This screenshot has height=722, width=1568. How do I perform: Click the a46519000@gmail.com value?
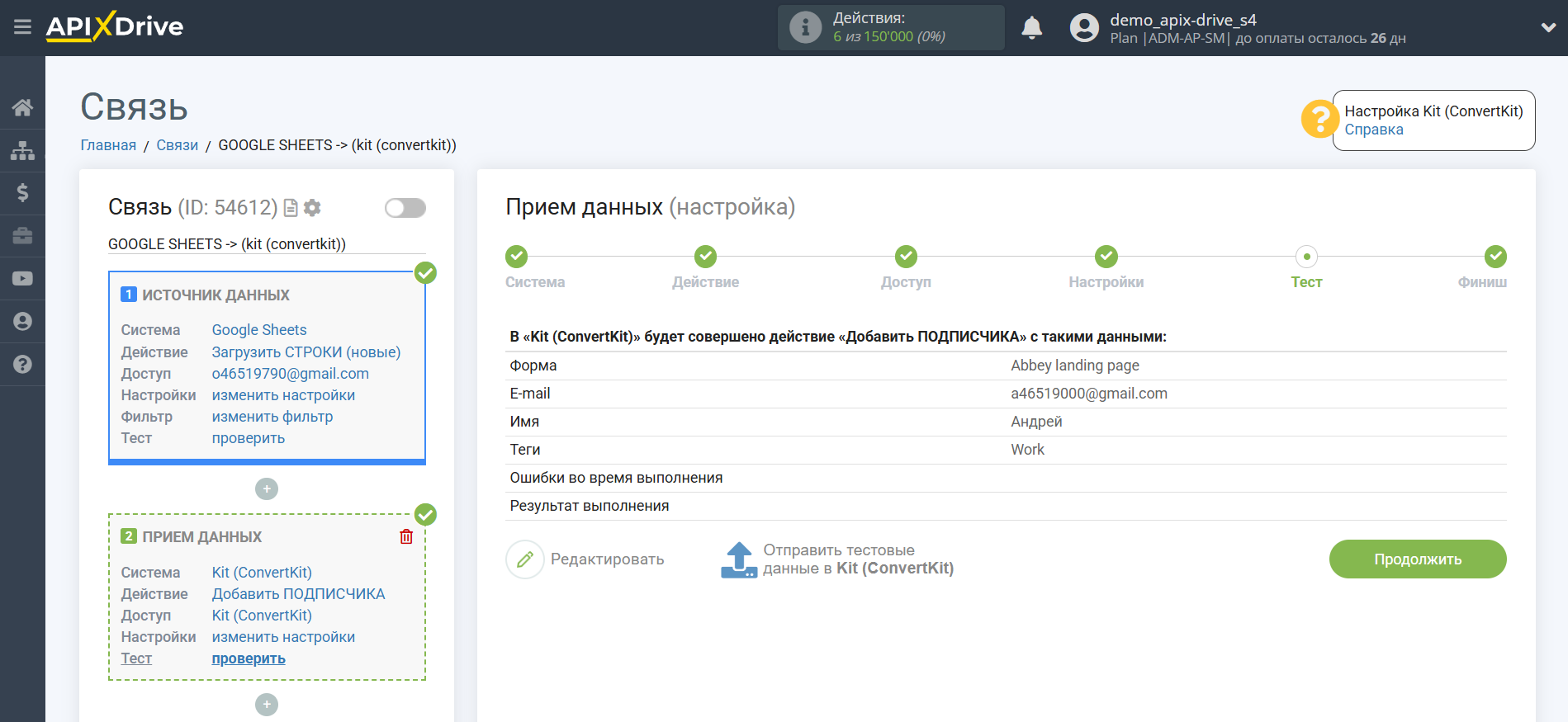1089,394
